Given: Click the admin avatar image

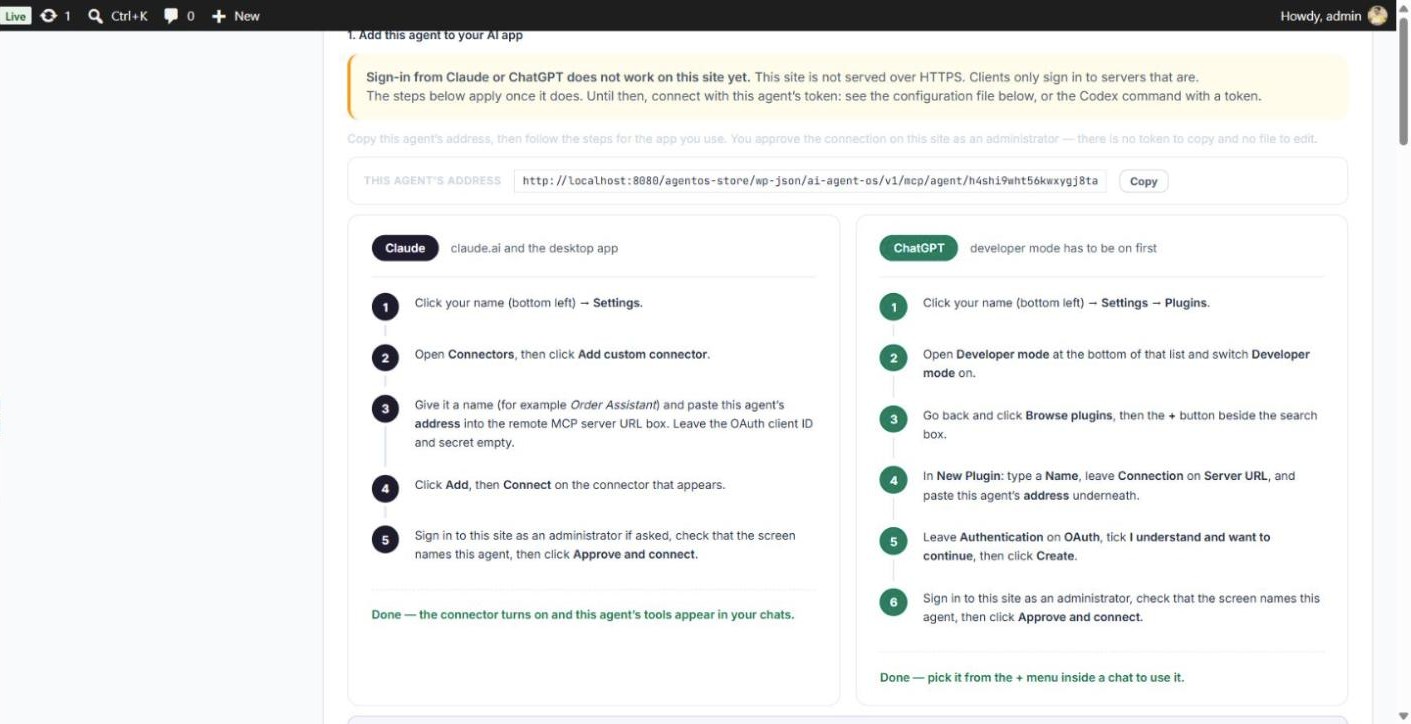Looking at the screenshot, I should point(1378,16).
